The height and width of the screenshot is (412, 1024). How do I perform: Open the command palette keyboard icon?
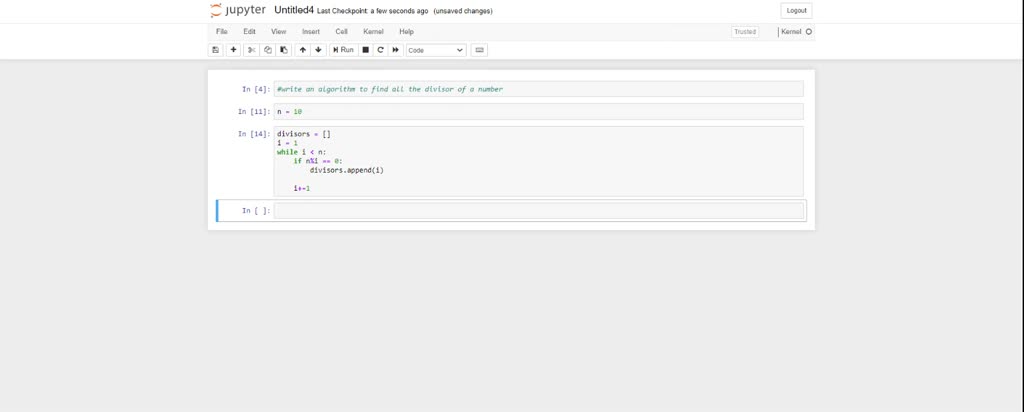tap(479, 50)
